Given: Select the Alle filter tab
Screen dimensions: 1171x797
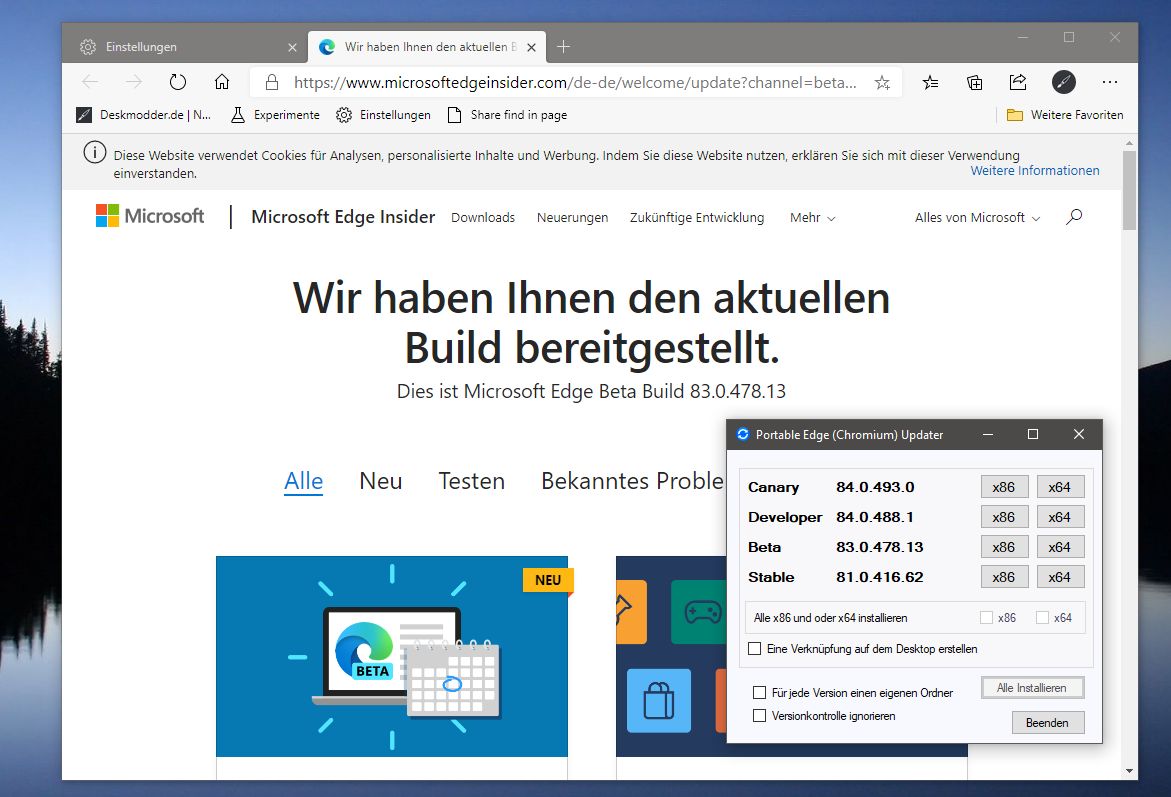Looking at the screenshot, I should click(x=303, y=481).
